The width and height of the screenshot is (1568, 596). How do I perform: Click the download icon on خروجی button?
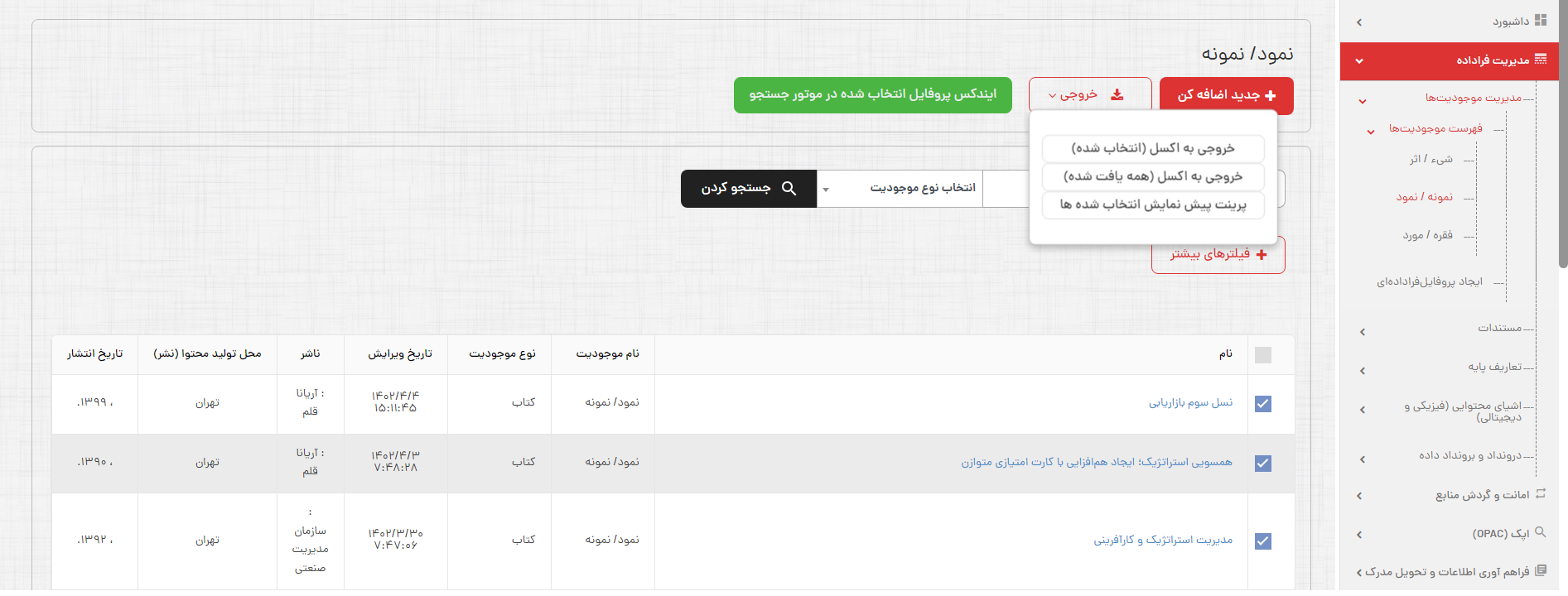[1117, 95]
